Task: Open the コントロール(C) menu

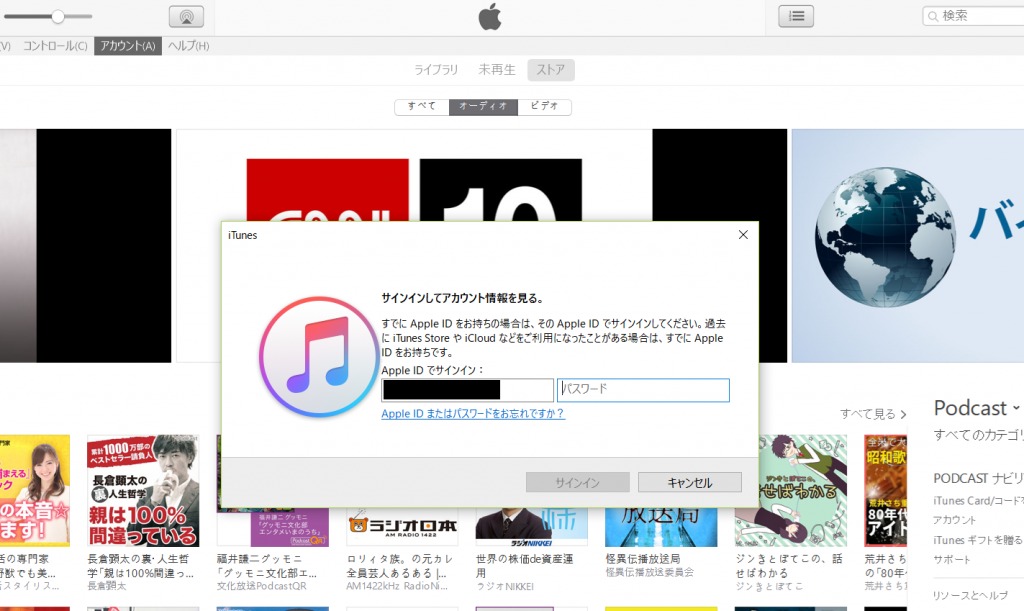Action: tap(55, 46)
